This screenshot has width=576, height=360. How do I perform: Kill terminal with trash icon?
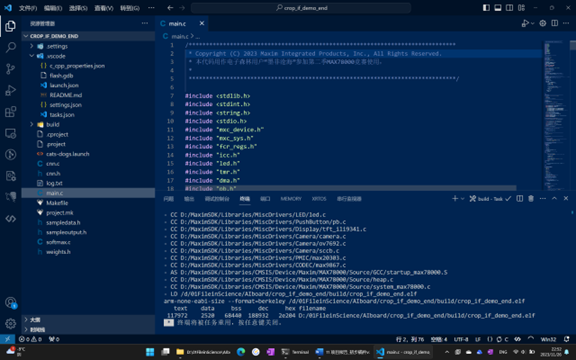pyautogui.click(x=531, y=199)
